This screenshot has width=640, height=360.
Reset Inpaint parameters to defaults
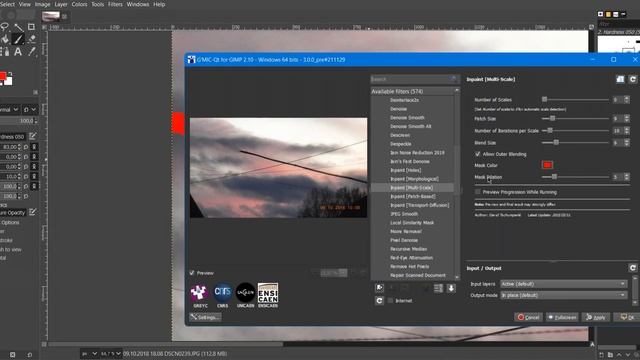coord(633,79)
